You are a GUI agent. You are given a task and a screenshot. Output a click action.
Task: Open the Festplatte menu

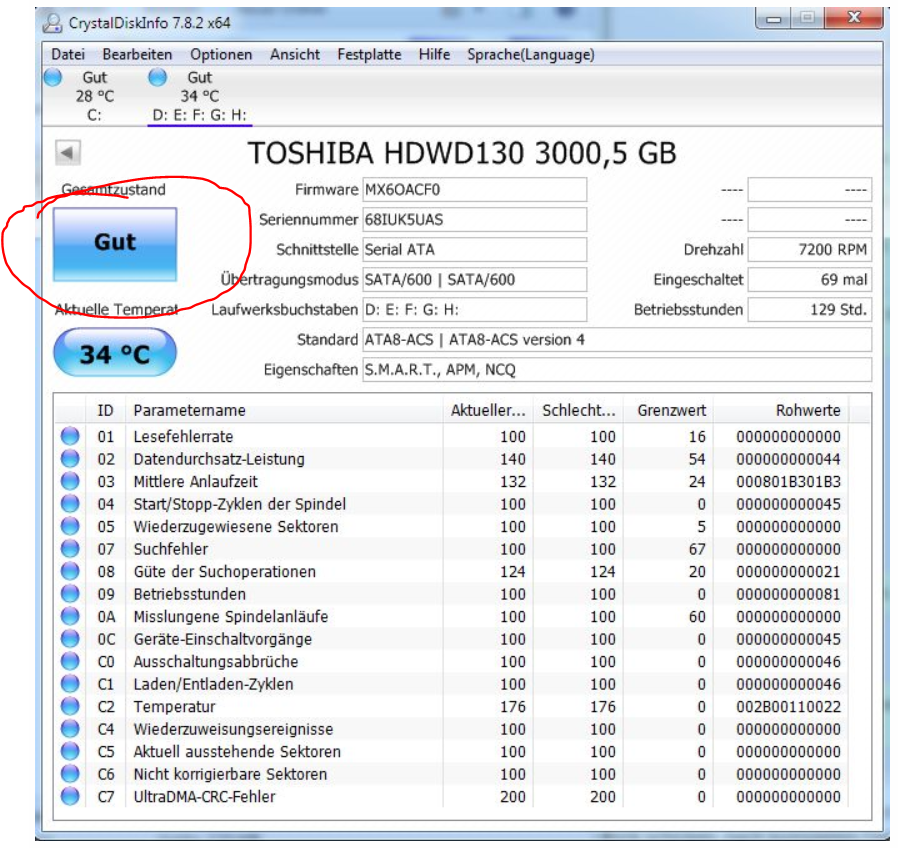[x=369, y=54]
